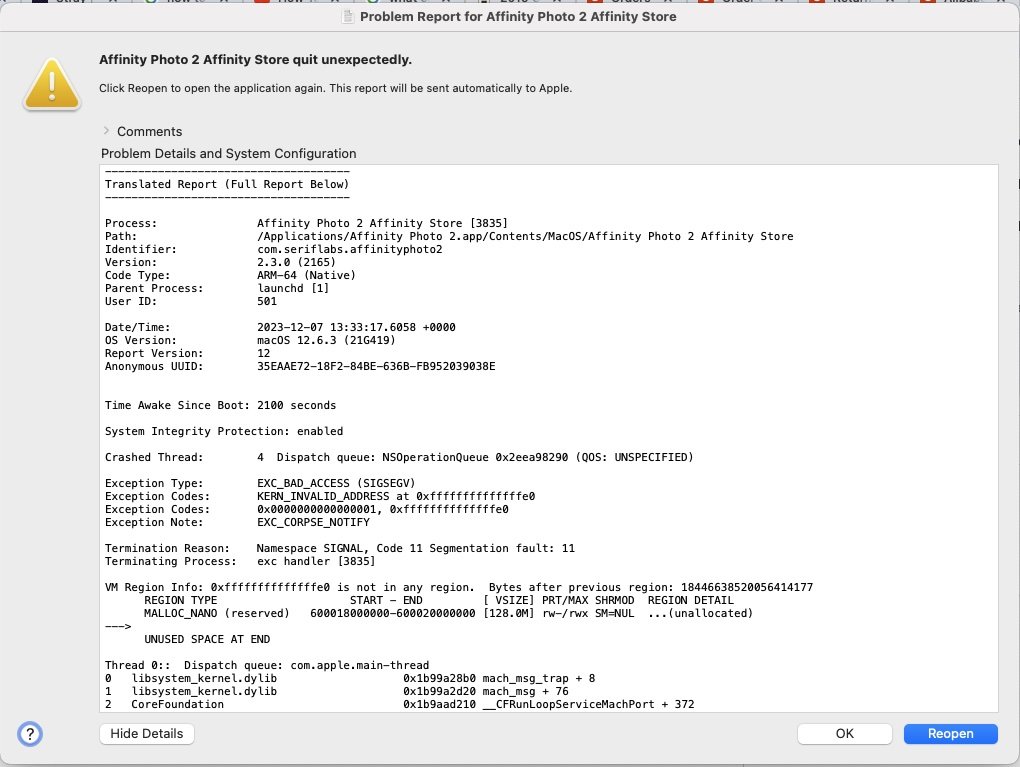Click the 'Problem Details and System Configuration' label

[x=228, y=154]
